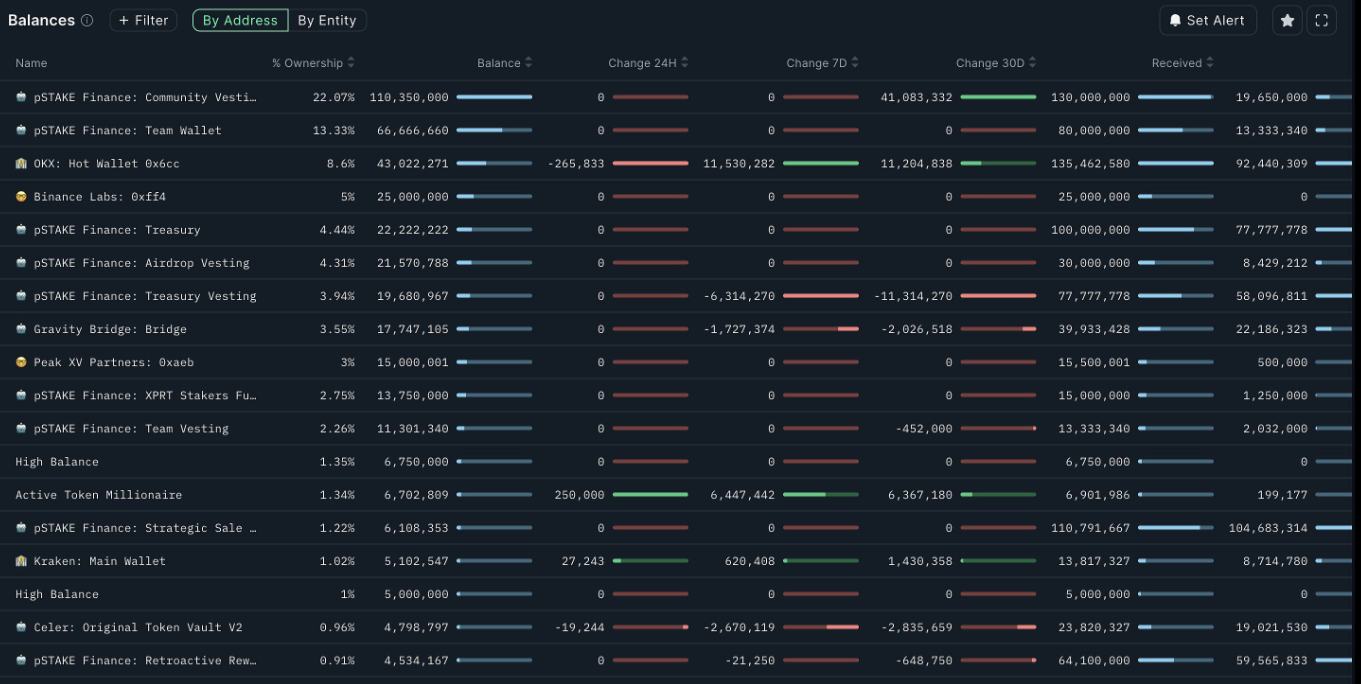This screenshot has width=1361, height=684.
Task: Switch to By Entity view
Action: click(x=327, y=20)
